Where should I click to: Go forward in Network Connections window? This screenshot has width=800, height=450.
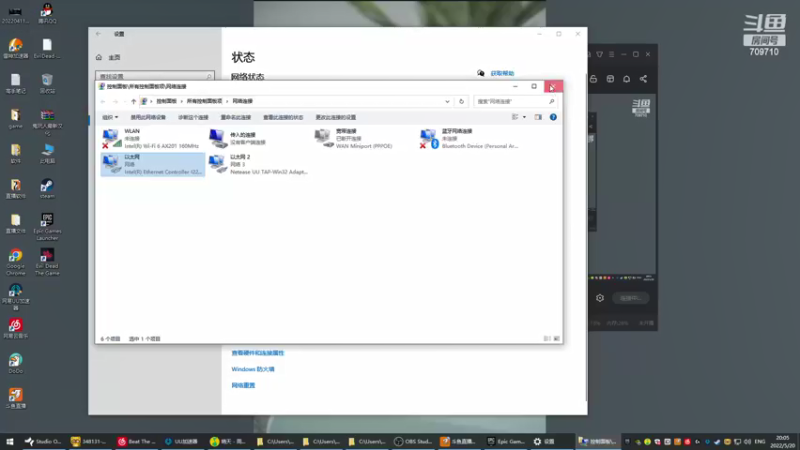(x=115, y=102)
